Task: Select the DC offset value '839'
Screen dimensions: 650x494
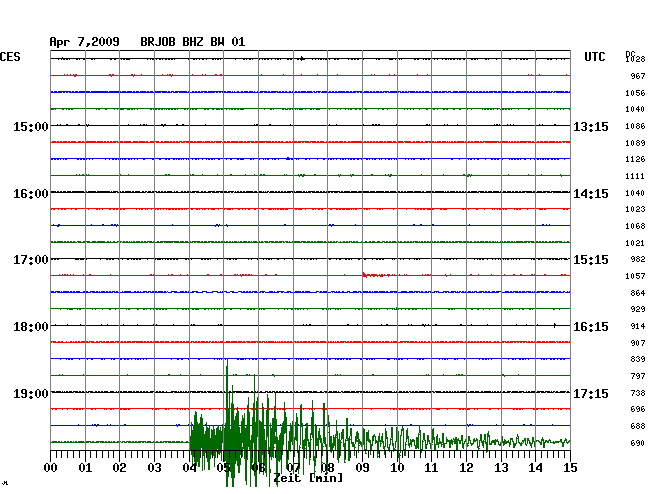Action: [638, 359]
